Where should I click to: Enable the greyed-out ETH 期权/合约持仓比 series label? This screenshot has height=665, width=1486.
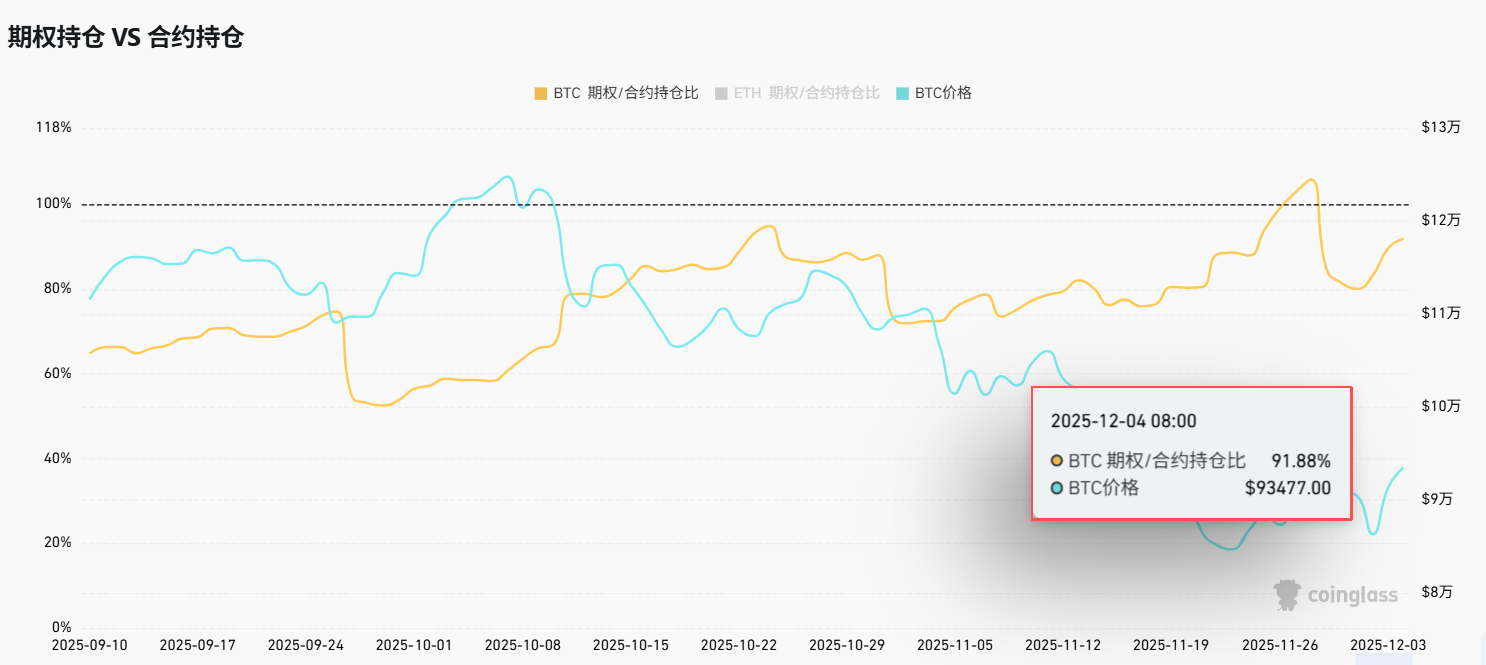point(806,93)
